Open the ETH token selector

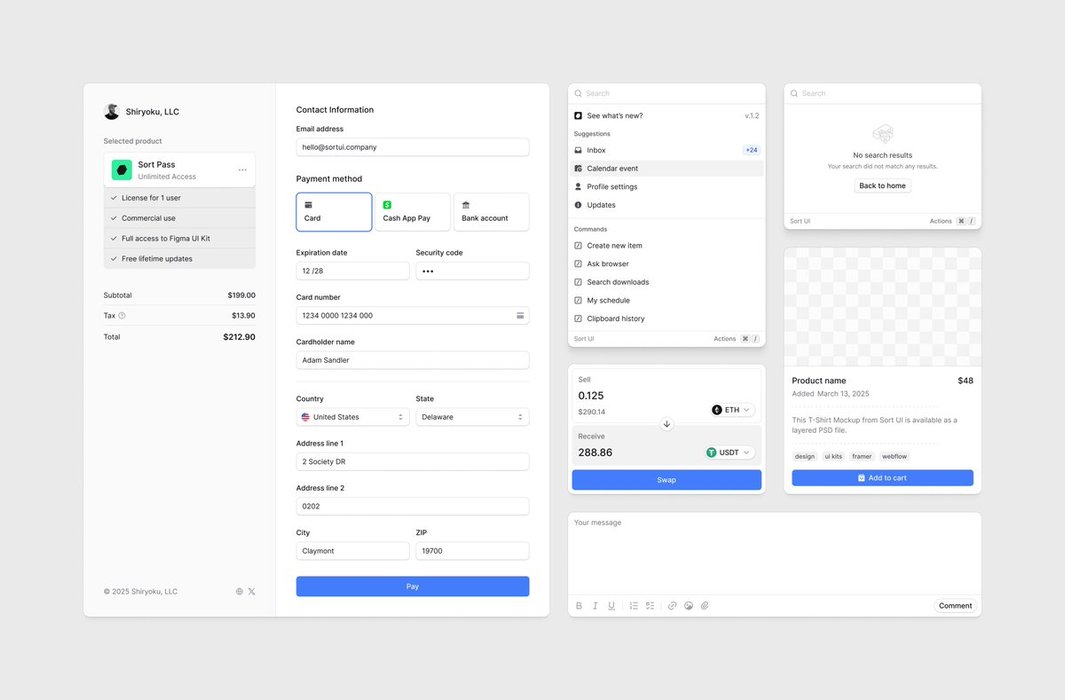pos(732,410)
